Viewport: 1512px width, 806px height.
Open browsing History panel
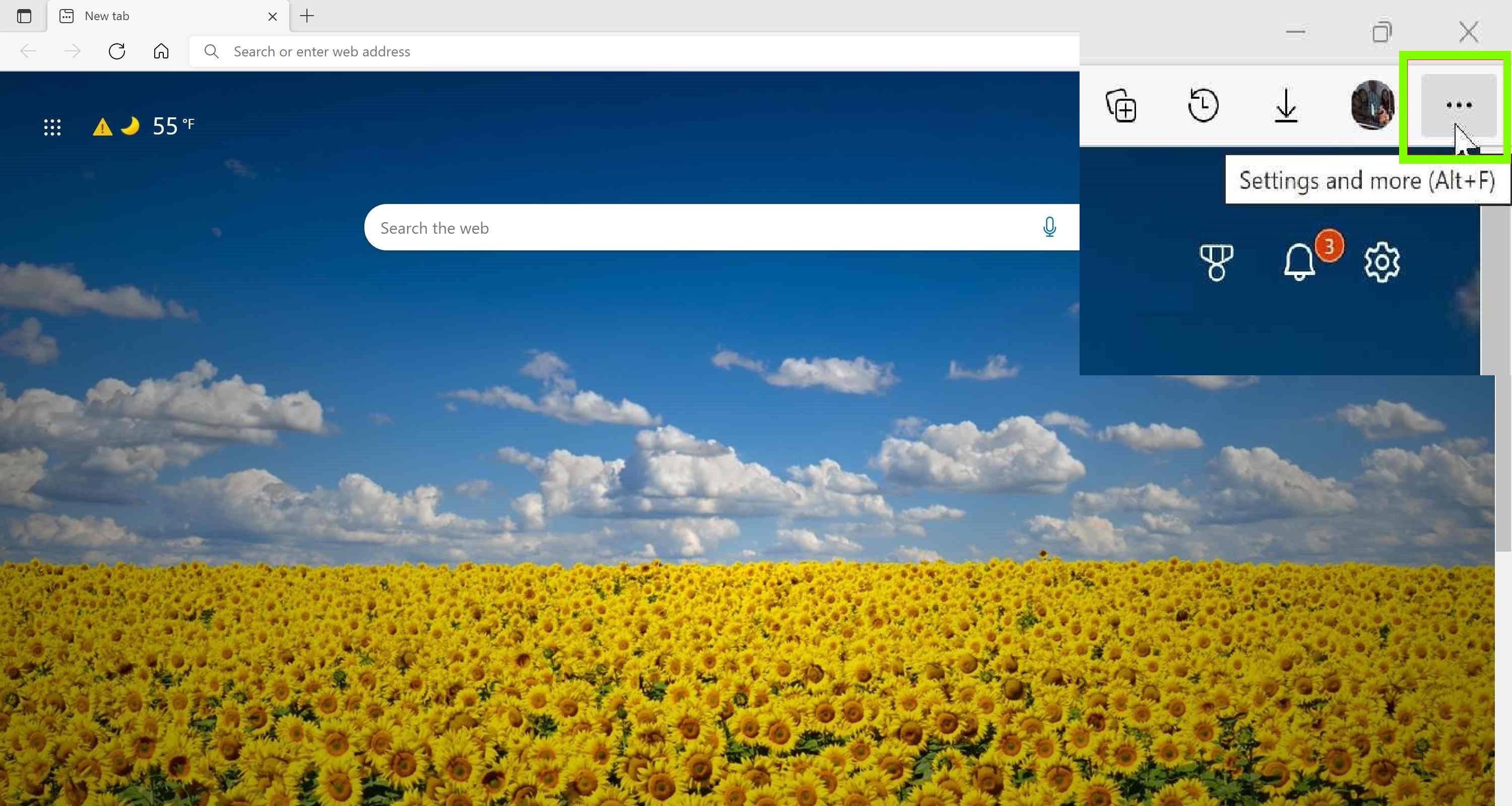[x=1203, y=105]
